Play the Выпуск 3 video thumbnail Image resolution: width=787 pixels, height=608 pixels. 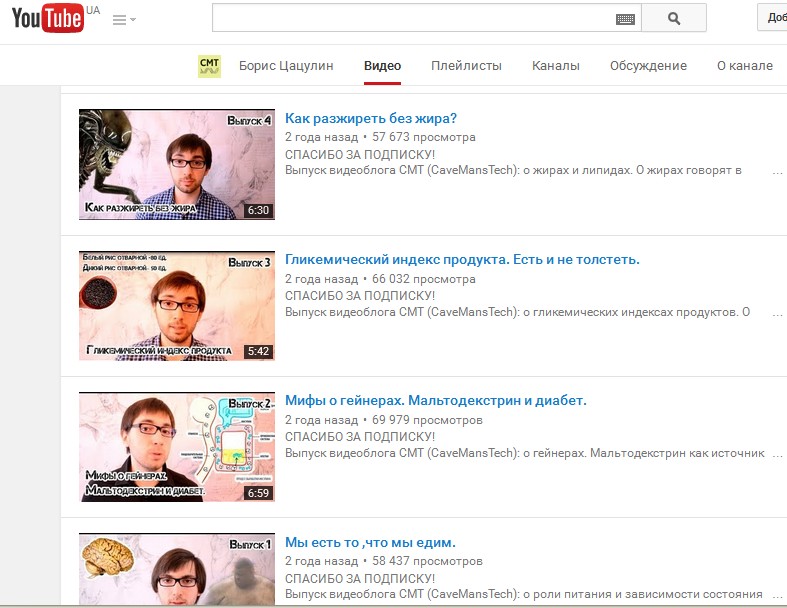pos(177,305)
